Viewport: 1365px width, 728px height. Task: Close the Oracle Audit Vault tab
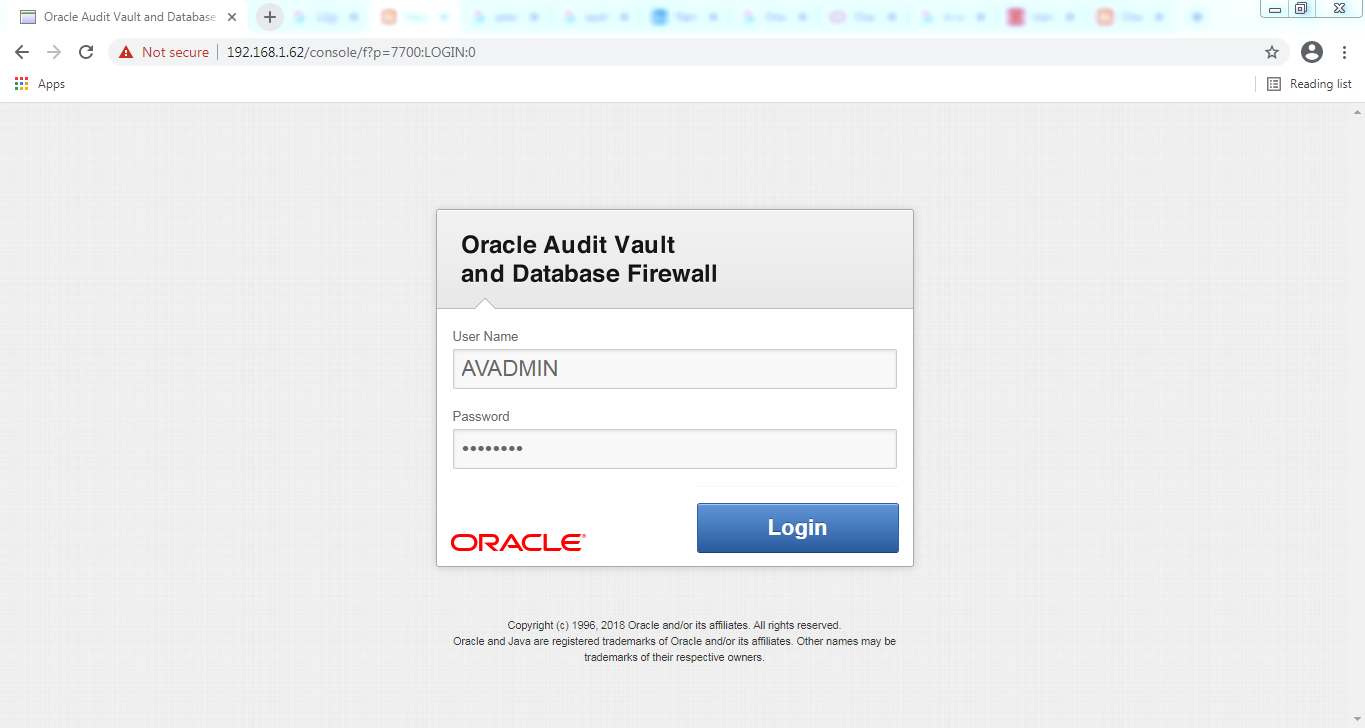[232, 17]
